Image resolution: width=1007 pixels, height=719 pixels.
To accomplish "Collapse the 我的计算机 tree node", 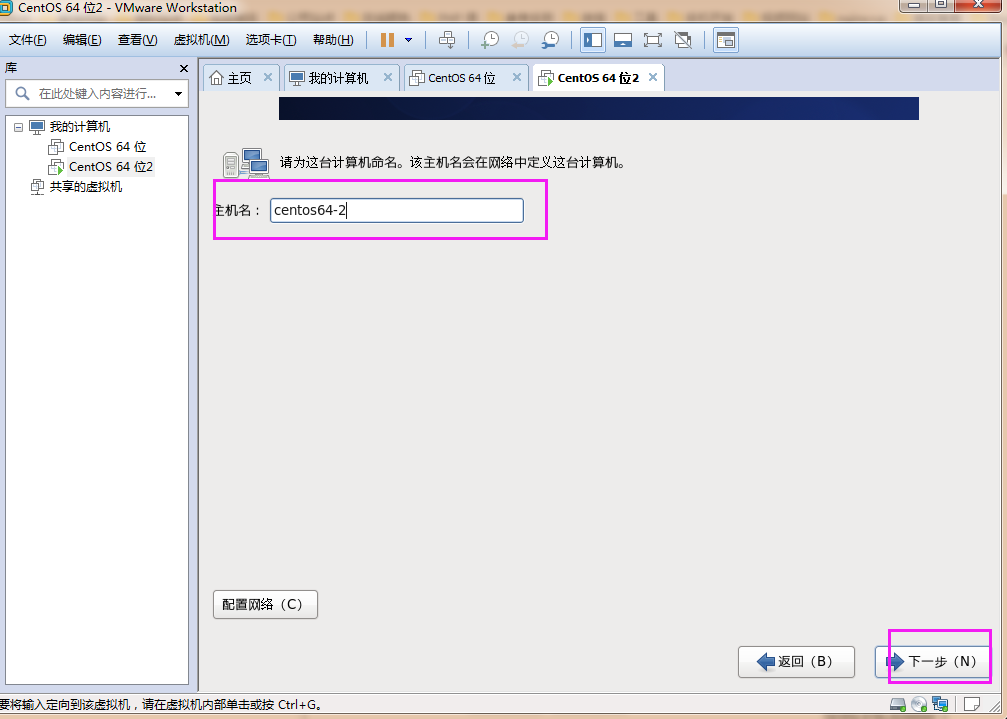I will coord(19,127).
